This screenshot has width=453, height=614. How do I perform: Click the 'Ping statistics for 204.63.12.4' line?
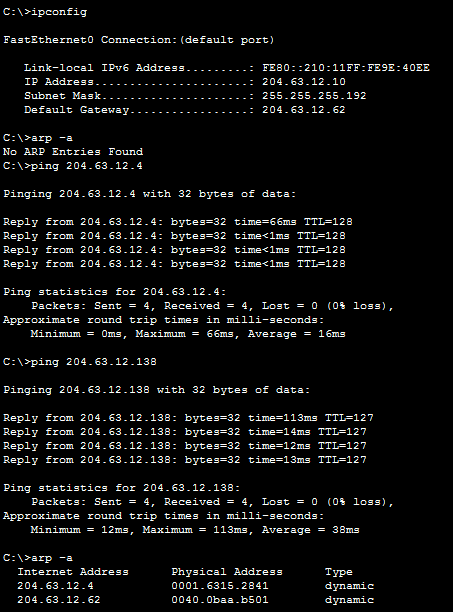click(115, 292)
